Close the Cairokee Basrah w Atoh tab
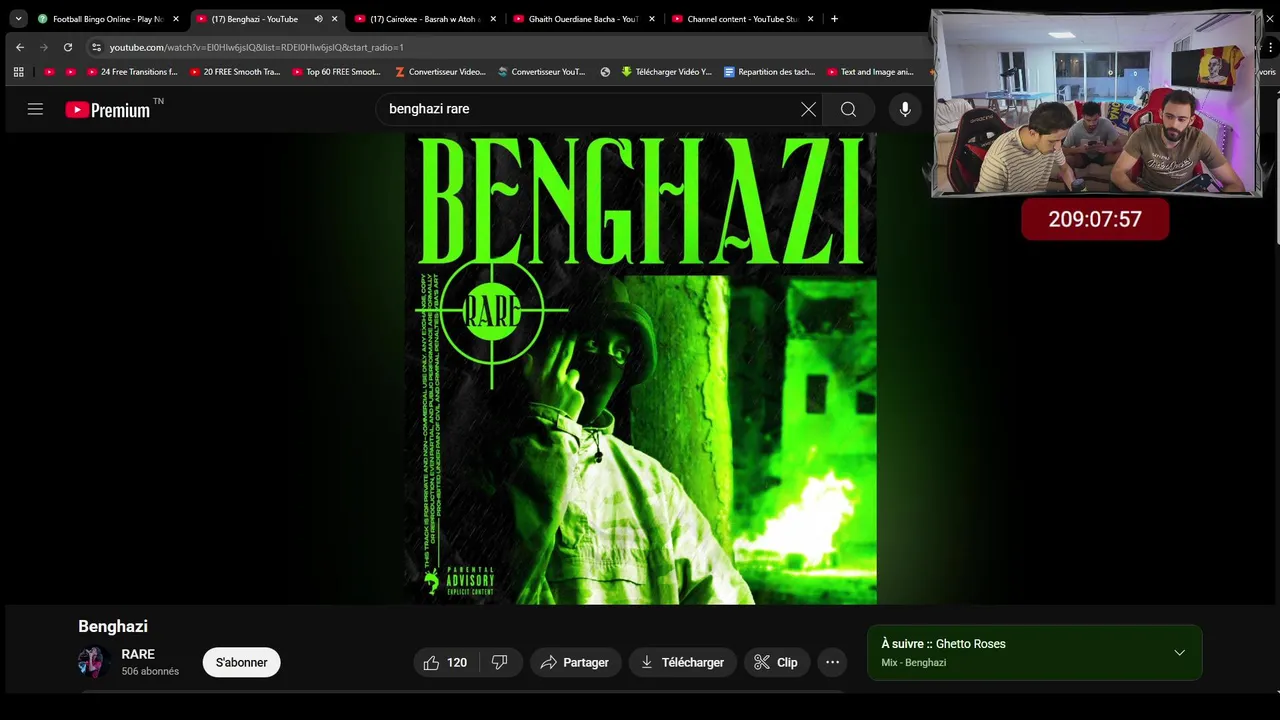This screenshot has height=720, width=1280. pyautogui.click(x=493, y=19)
